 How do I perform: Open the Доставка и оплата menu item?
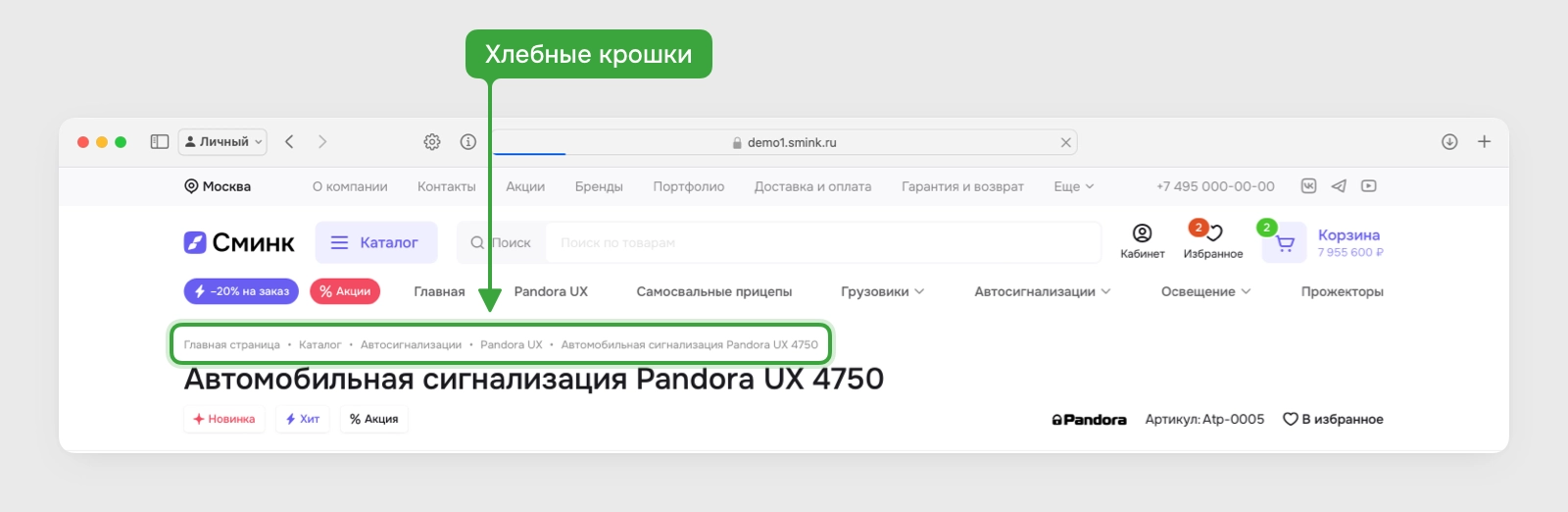coord(812,186)
